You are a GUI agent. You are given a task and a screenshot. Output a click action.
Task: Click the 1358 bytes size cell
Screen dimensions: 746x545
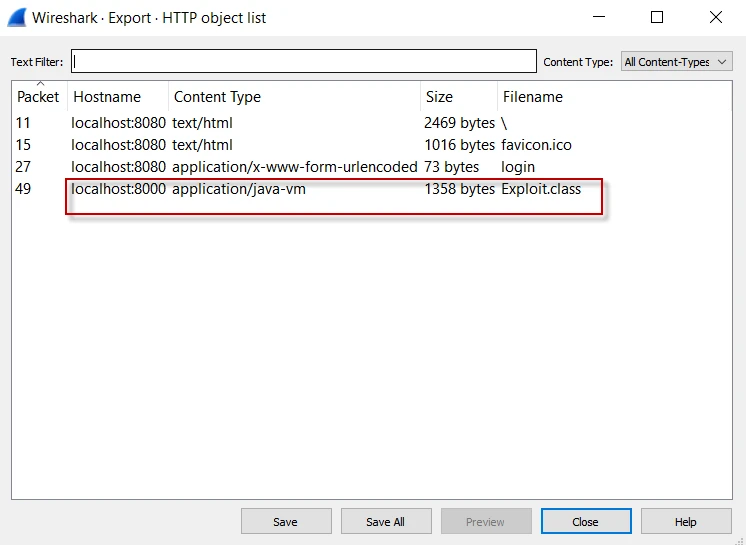pyautogui.click(x=459, y=189)
